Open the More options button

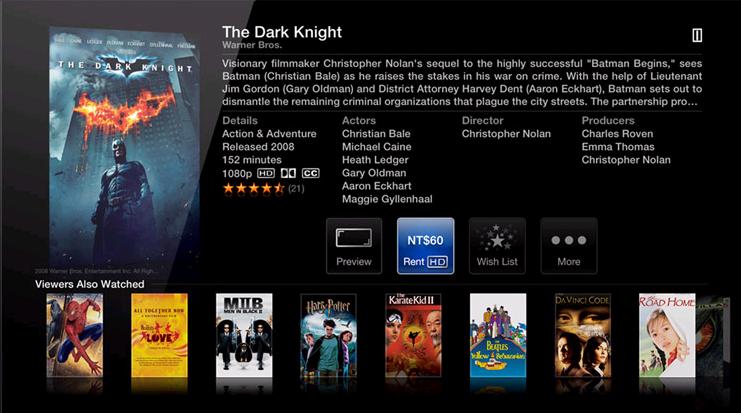click(x=569, y=246)
